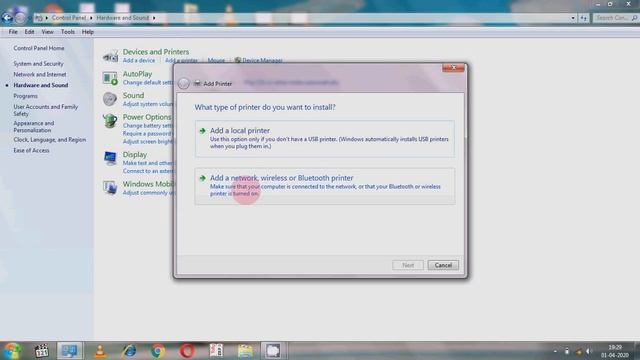
Task: Expand breadcrumb arrow after Hardware and Sound
Action: tap(154, 18)
